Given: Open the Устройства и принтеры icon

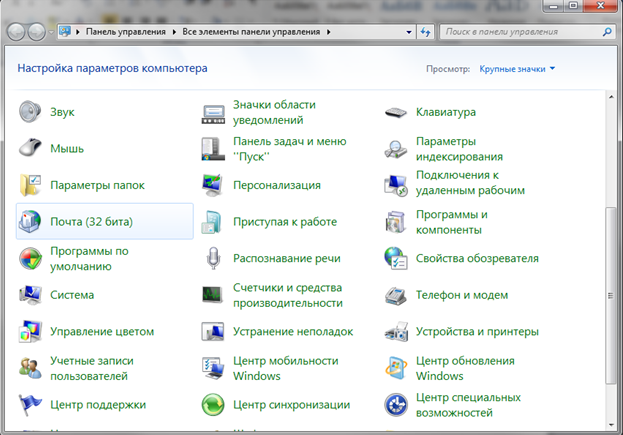Looking at the screenshot, I should point(398,331).
